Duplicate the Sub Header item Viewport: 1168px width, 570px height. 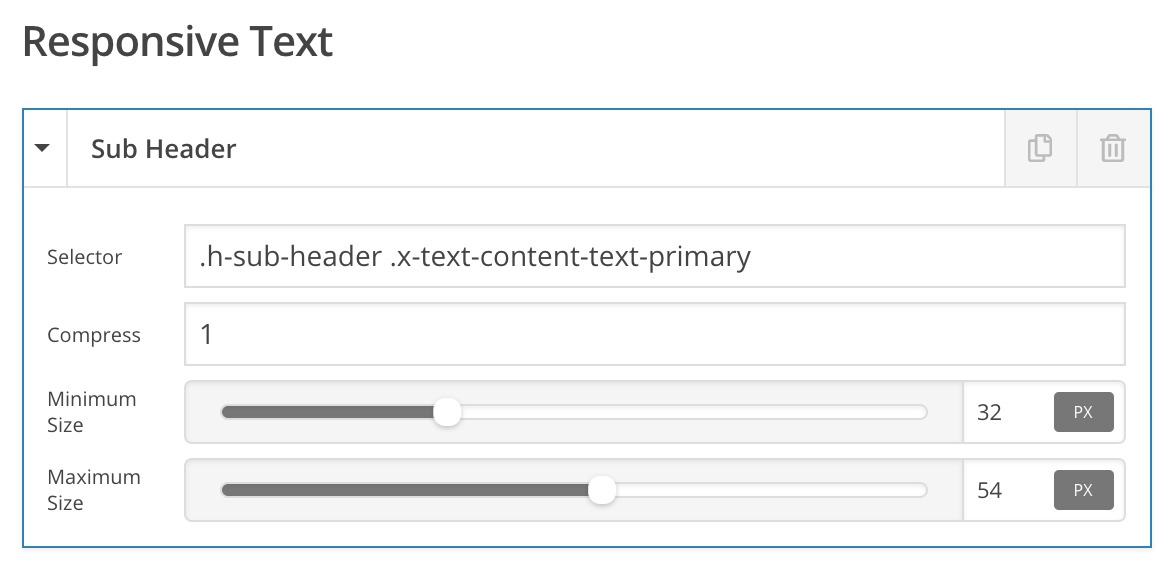1041,148
